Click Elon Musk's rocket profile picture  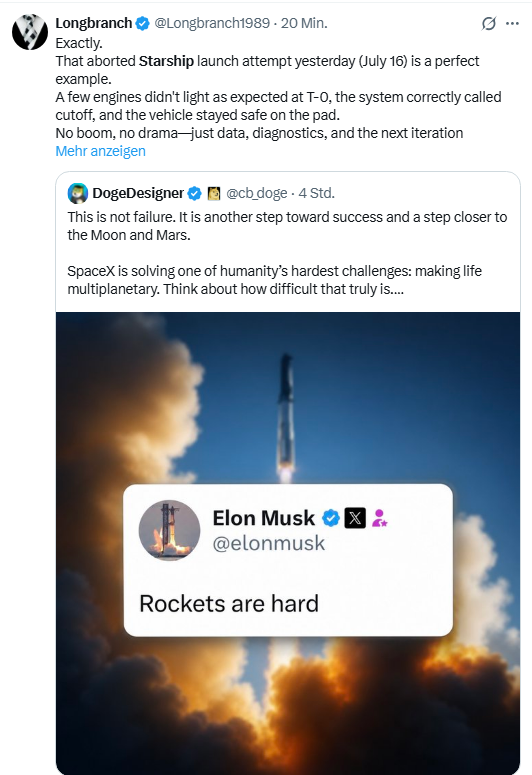coord(170,530)
